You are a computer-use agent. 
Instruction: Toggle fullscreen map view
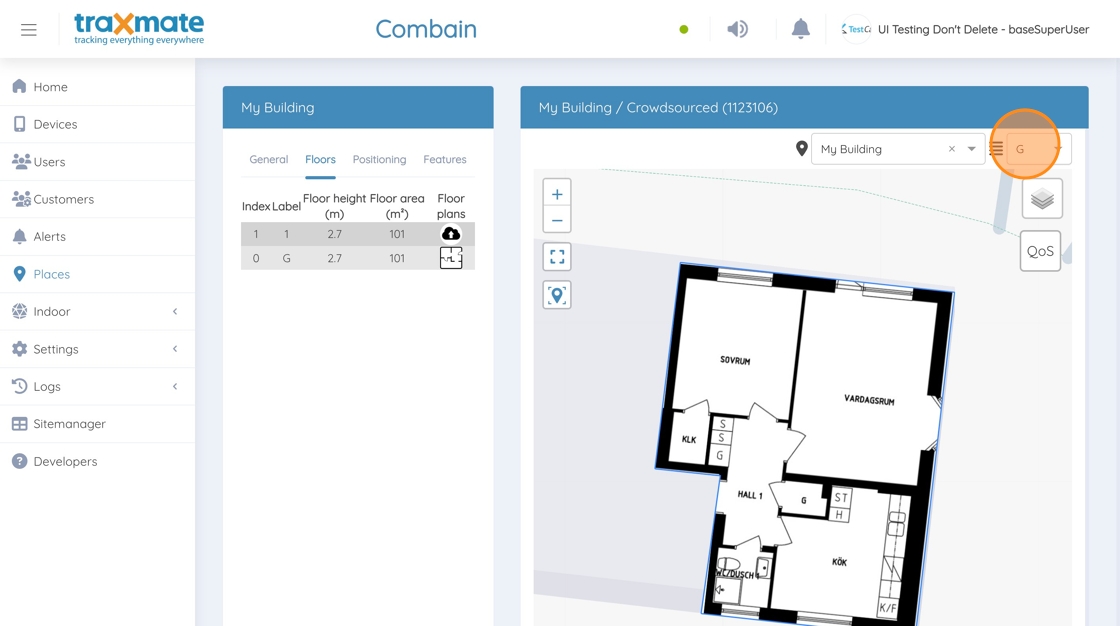pos(557,257)
